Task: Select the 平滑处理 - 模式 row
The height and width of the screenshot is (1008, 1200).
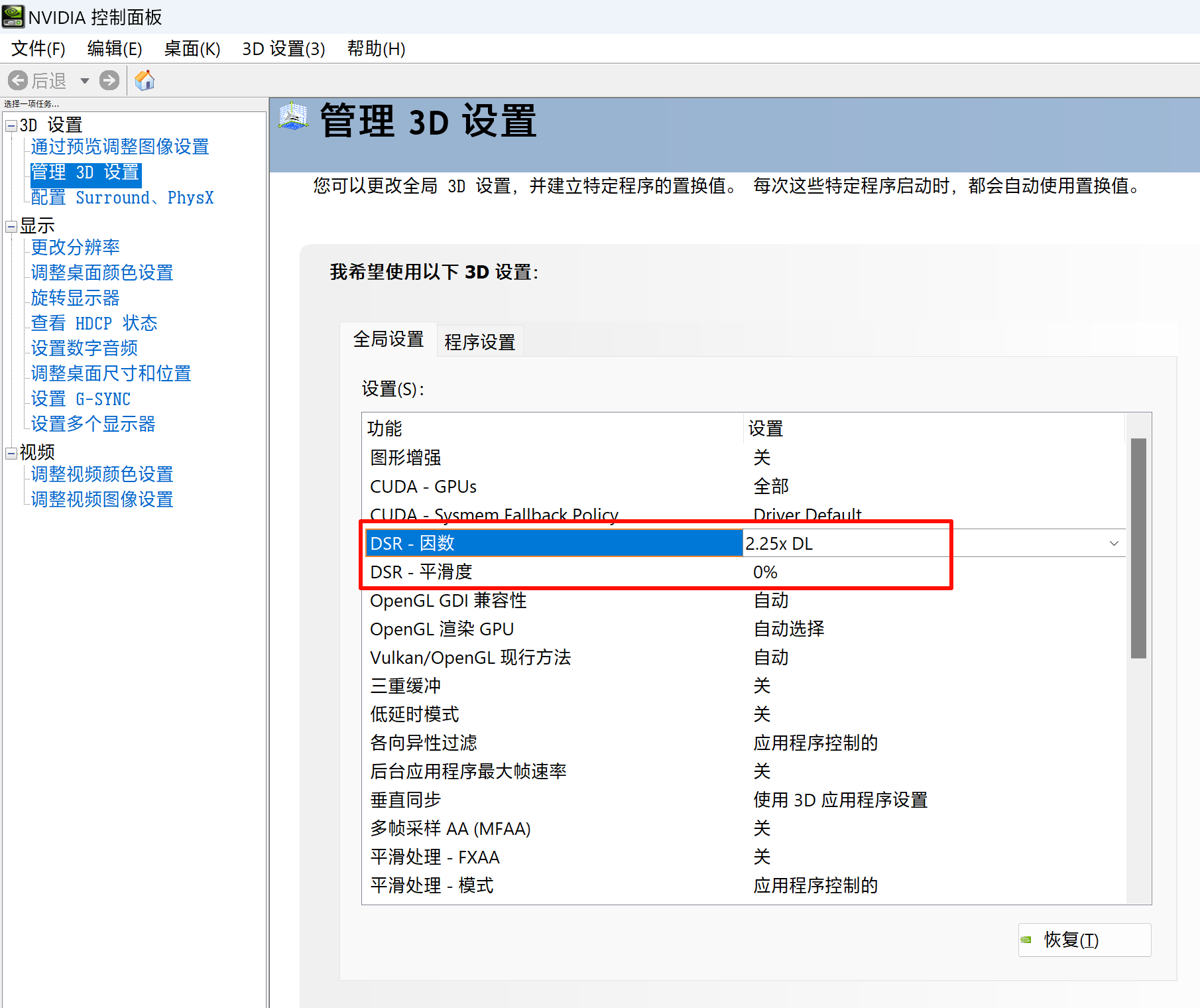Action: (x=744, y=885)
